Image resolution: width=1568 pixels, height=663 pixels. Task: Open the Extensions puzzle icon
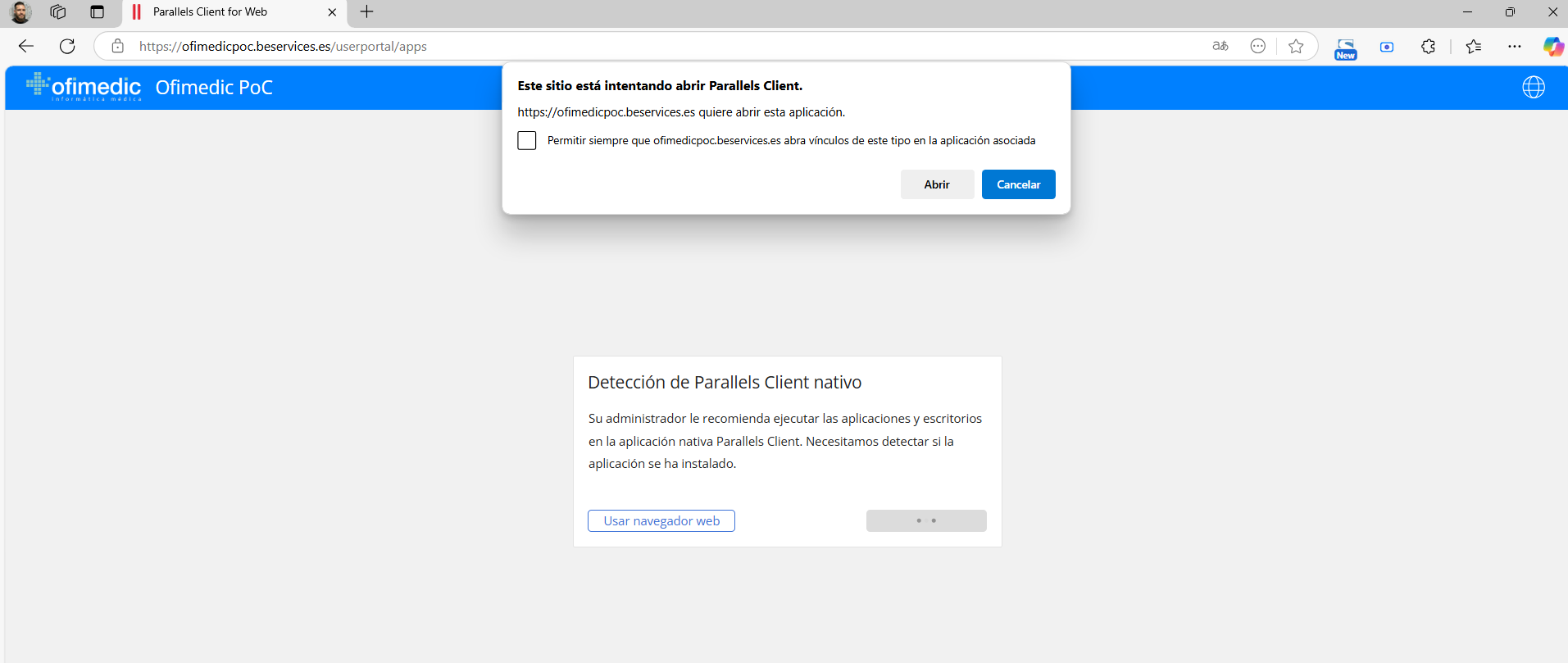1429,47
